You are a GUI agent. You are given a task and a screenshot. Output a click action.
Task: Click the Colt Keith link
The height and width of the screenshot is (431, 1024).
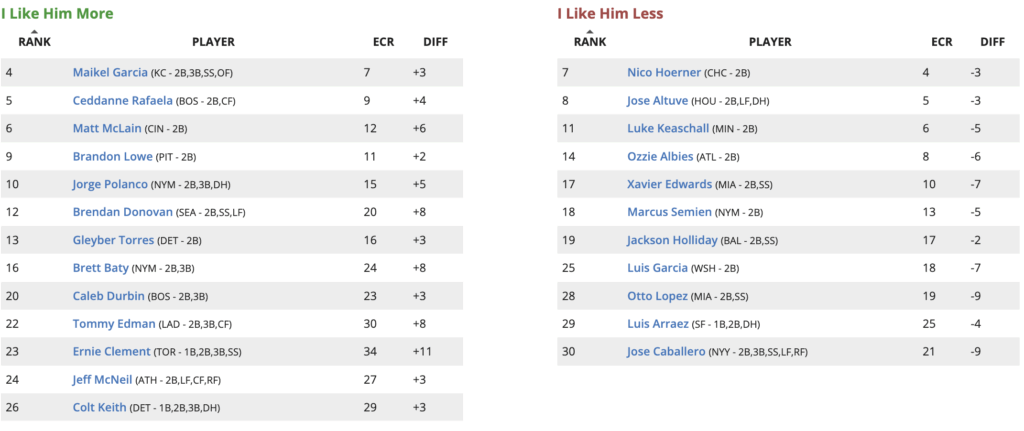point(100,408)
